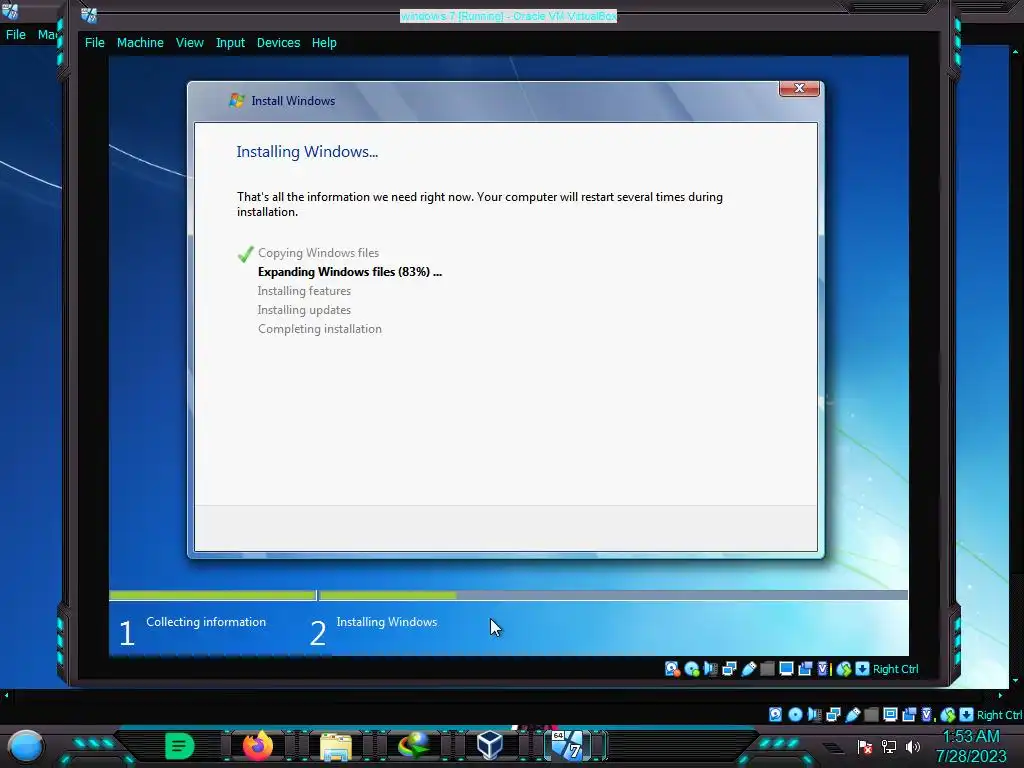This screenshot has height=768, width=1024.
Task: Click the Installing Windows stage label at the bottom
Action: click(387, 622)
